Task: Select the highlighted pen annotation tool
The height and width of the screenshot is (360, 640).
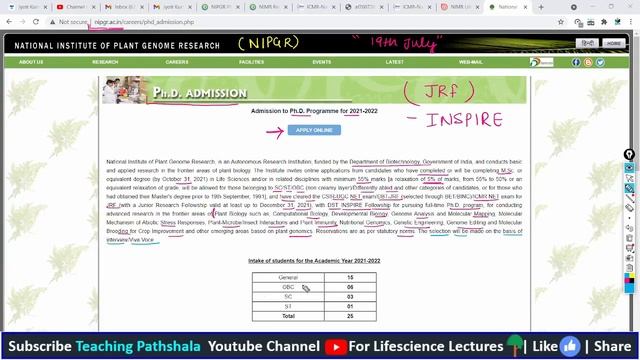Action: 629,188
